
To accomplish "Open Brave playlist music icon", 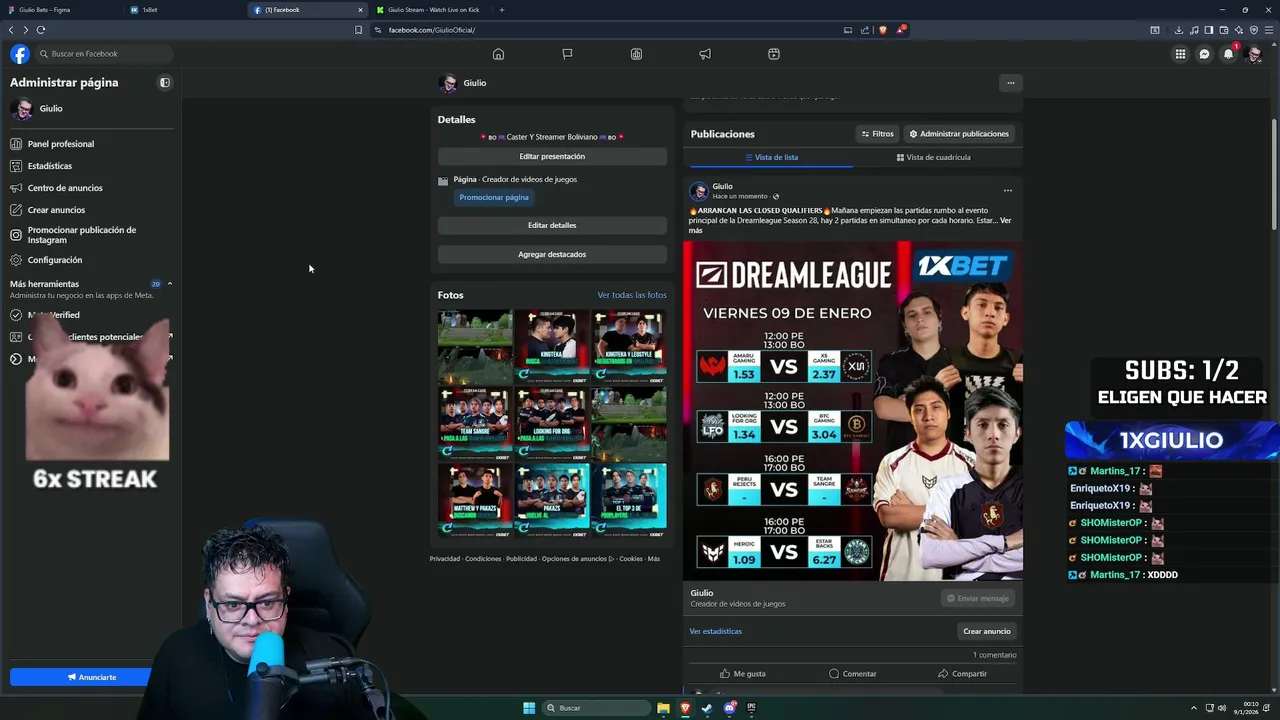I will coord(1194,30).
